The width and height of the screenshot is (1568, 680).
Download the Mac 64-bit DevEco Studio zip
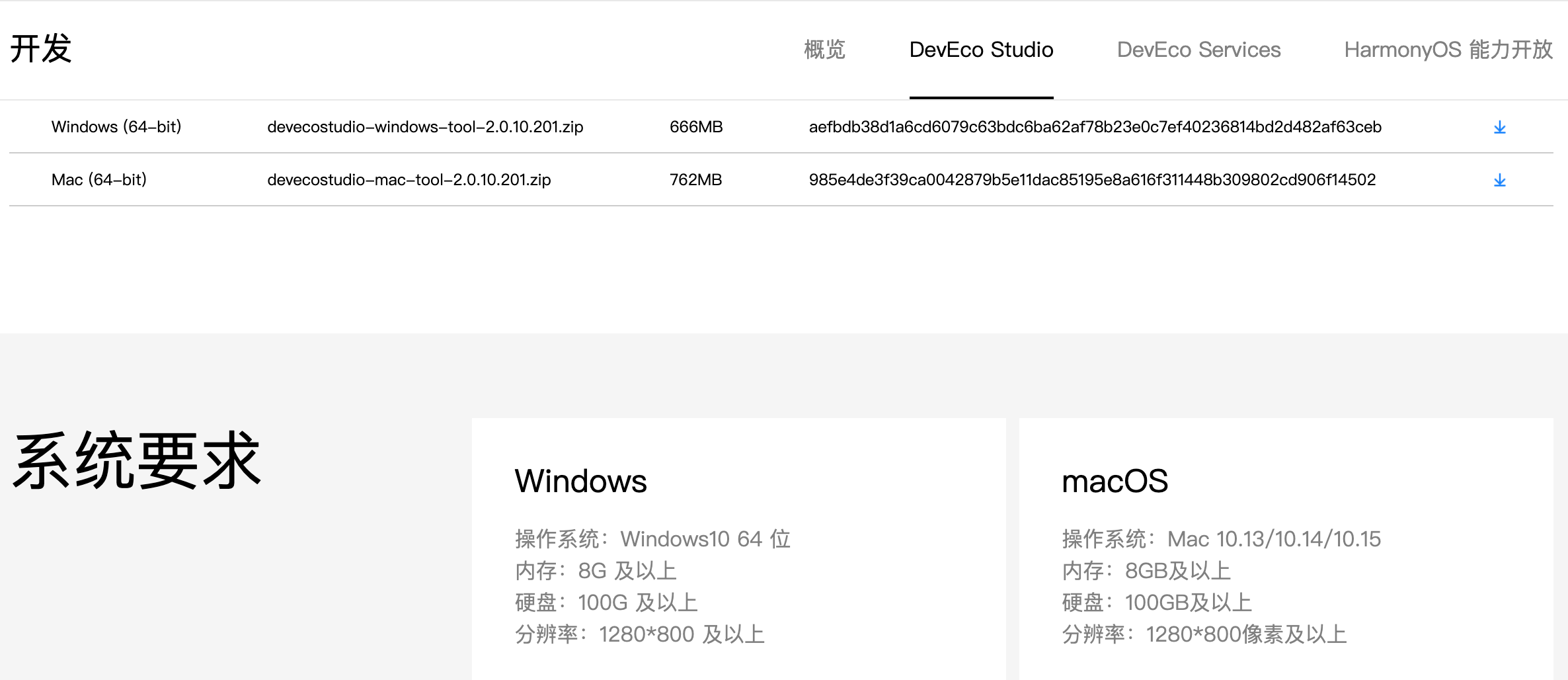1499,180
